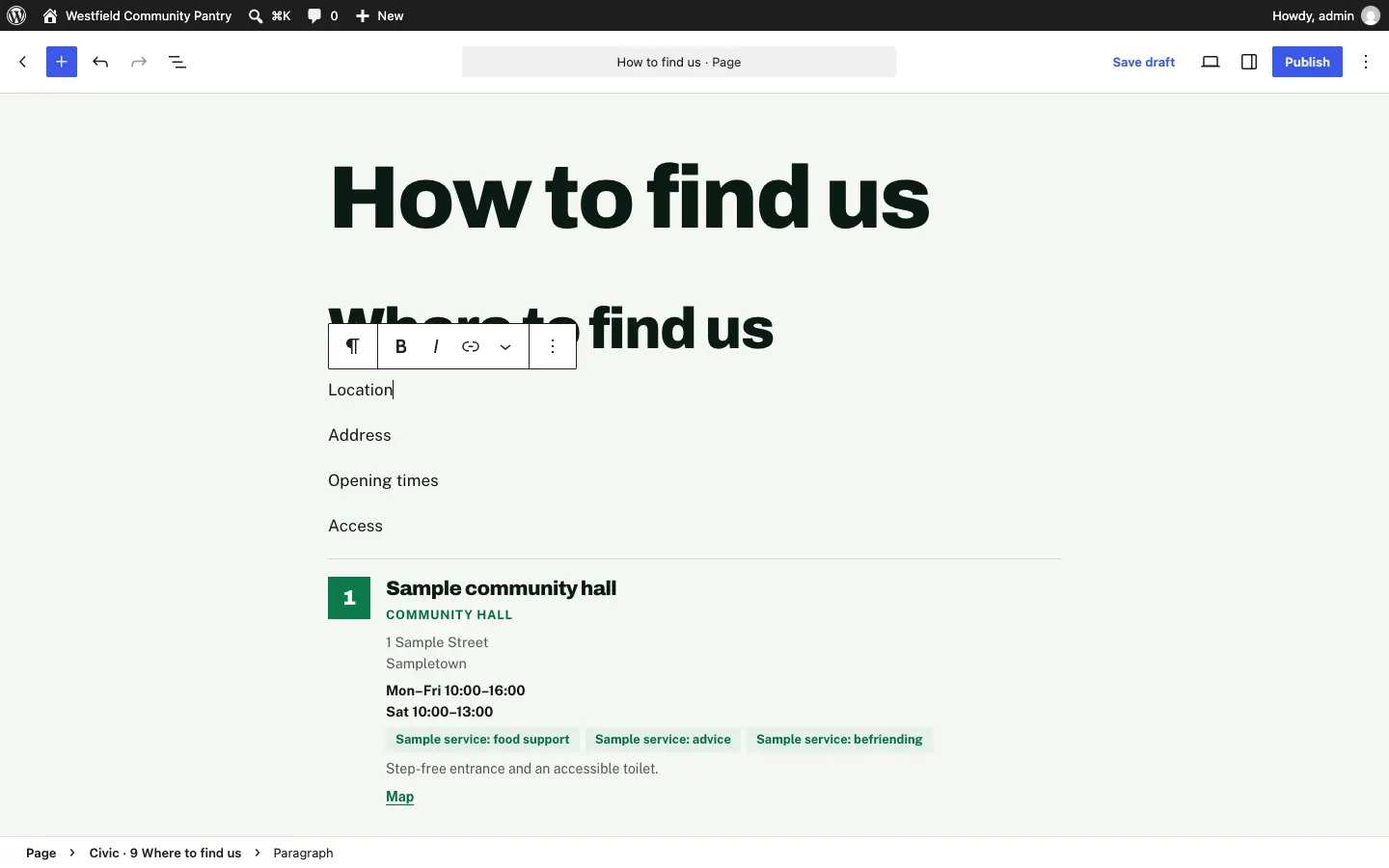
Task: Follow the Map link
Action: click(x=400, y=798)
